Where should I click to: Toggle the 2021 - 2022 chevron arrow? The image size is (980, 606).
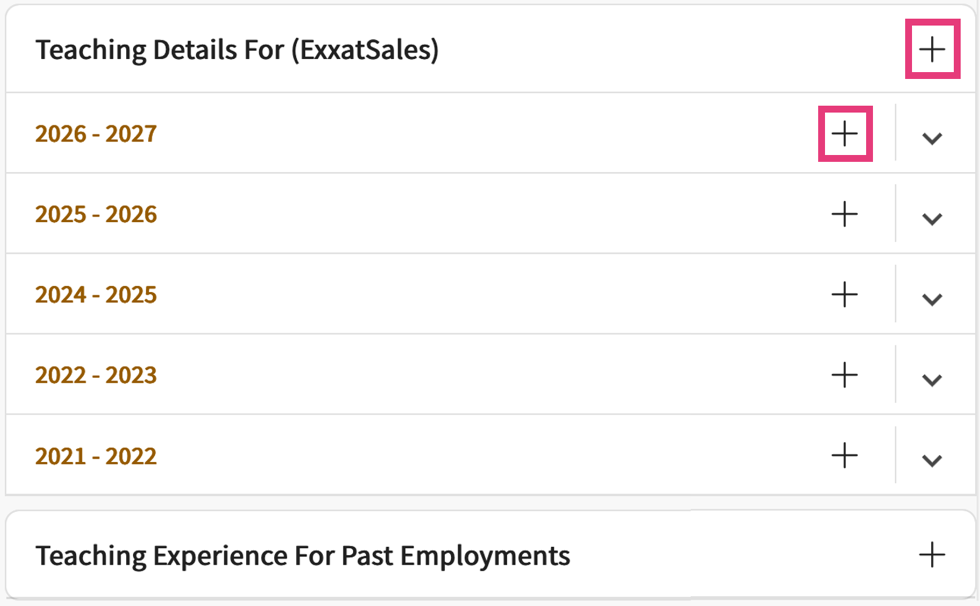(932, 460)
